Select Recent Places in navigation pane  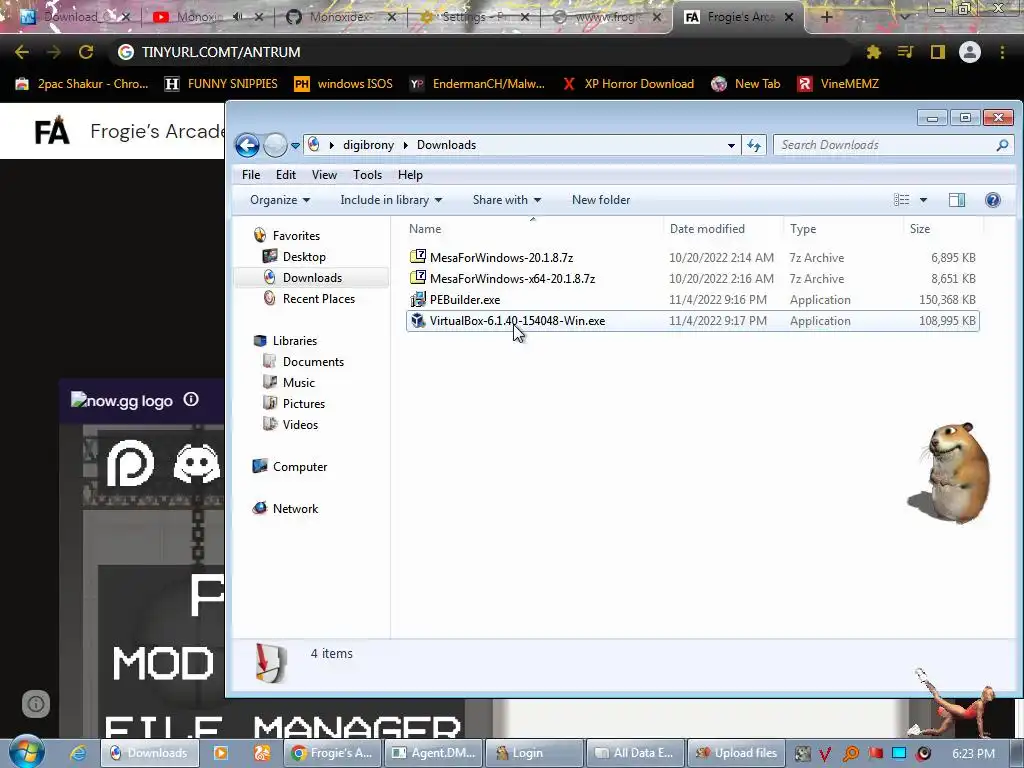[319, 298]
